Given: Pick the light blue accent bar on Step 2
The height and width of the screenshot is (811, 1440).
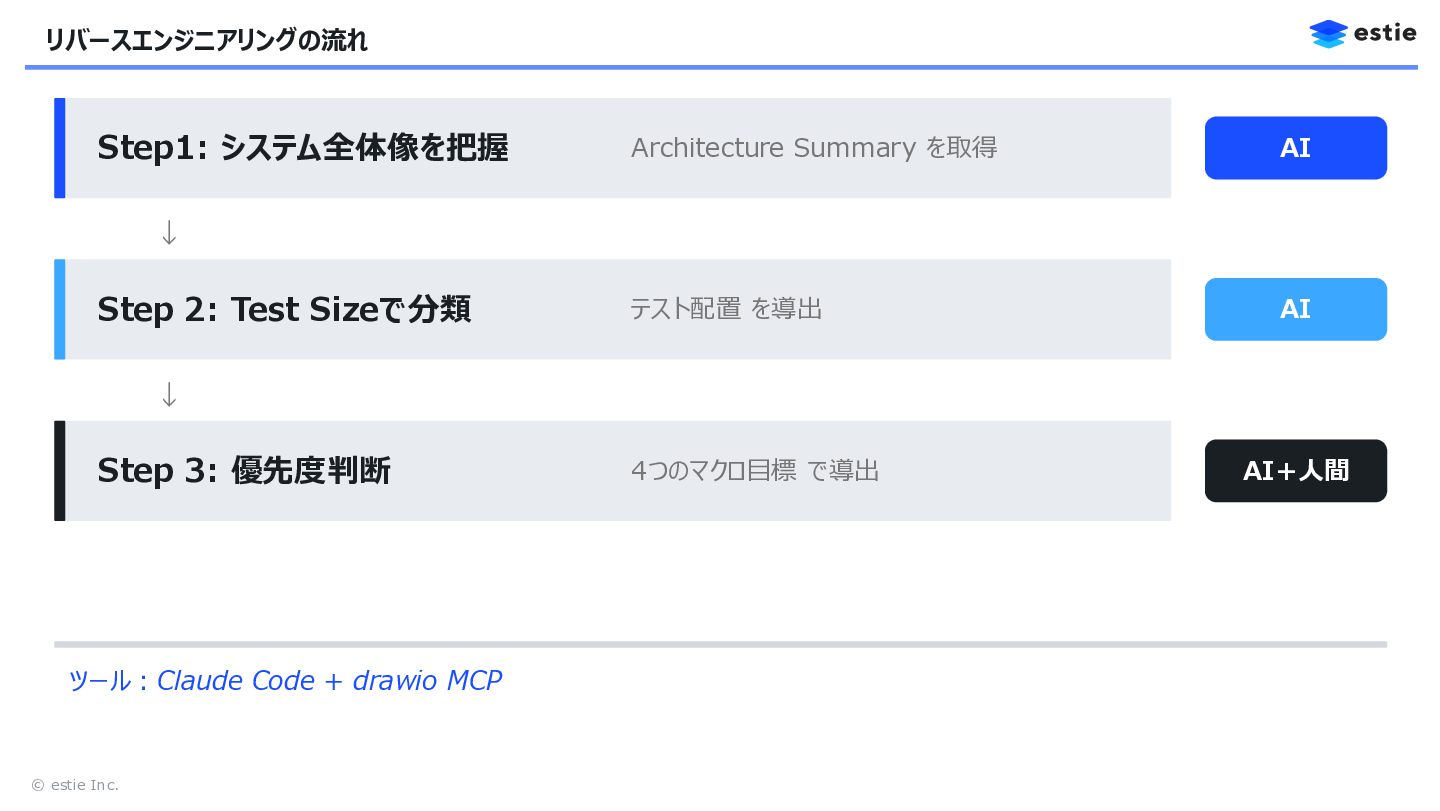Looking at the screenshot, I should (60, 309).
